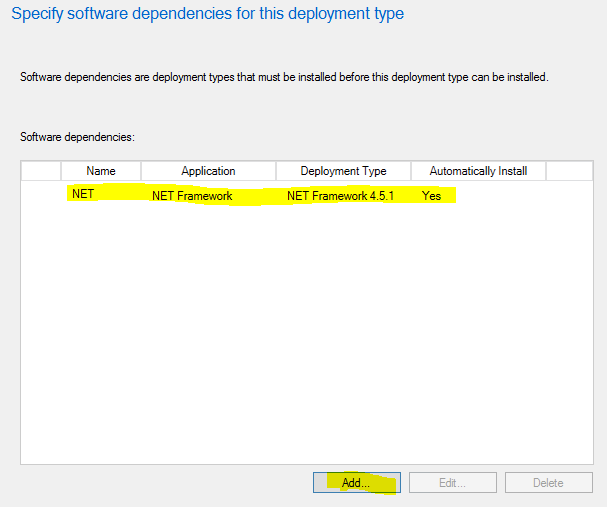Click the empty first cell of the NET row
This screenshot has height=507, width=607.
coord(41,196)
